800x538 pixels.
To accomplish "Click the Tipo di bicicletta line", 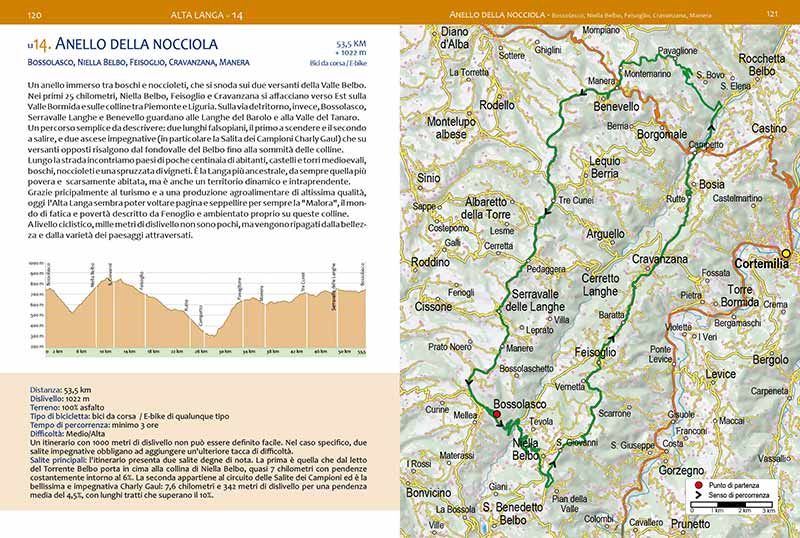I will (x=130, y=417).
